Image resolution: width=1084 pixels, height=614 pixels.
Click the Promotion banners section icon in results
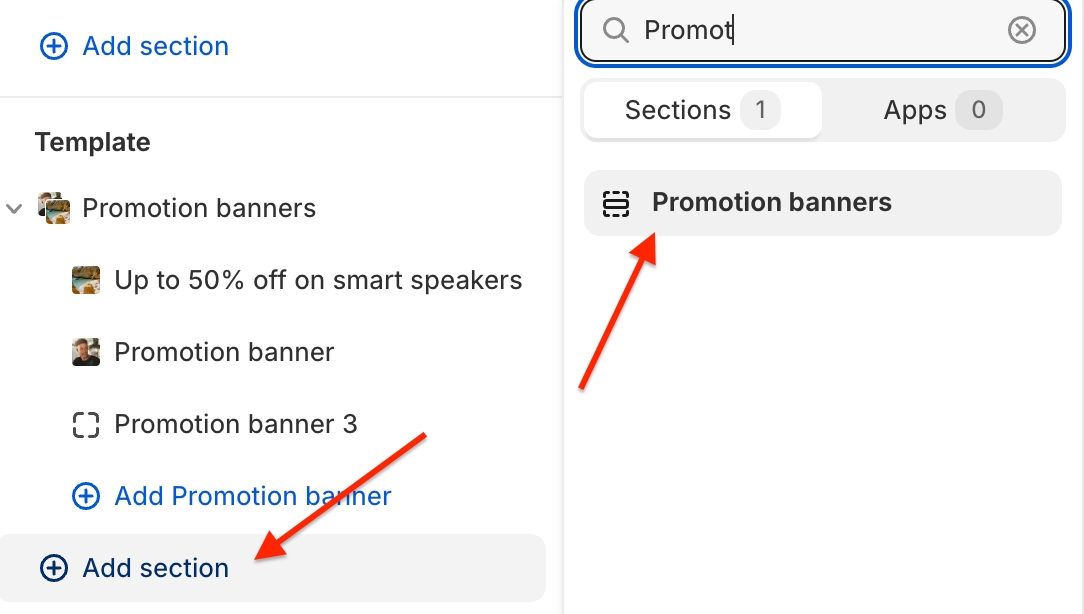point(616,203)
